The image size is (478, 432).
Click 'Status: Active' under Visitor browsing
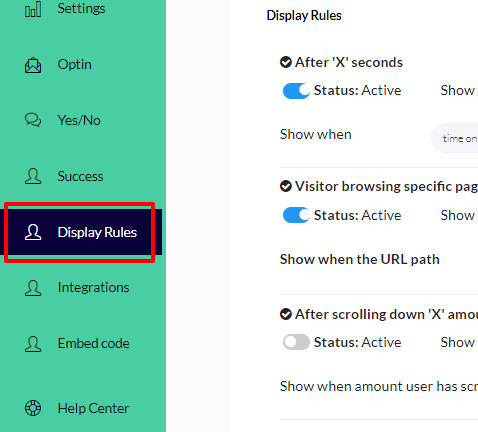click(357, 215)
